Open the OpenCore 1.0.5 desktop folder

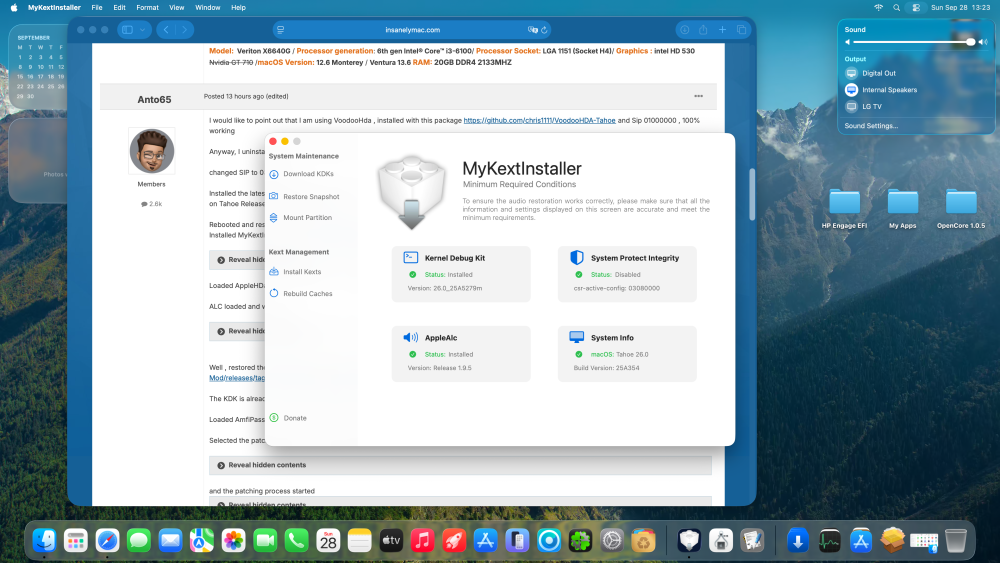(x=960, y=208)
